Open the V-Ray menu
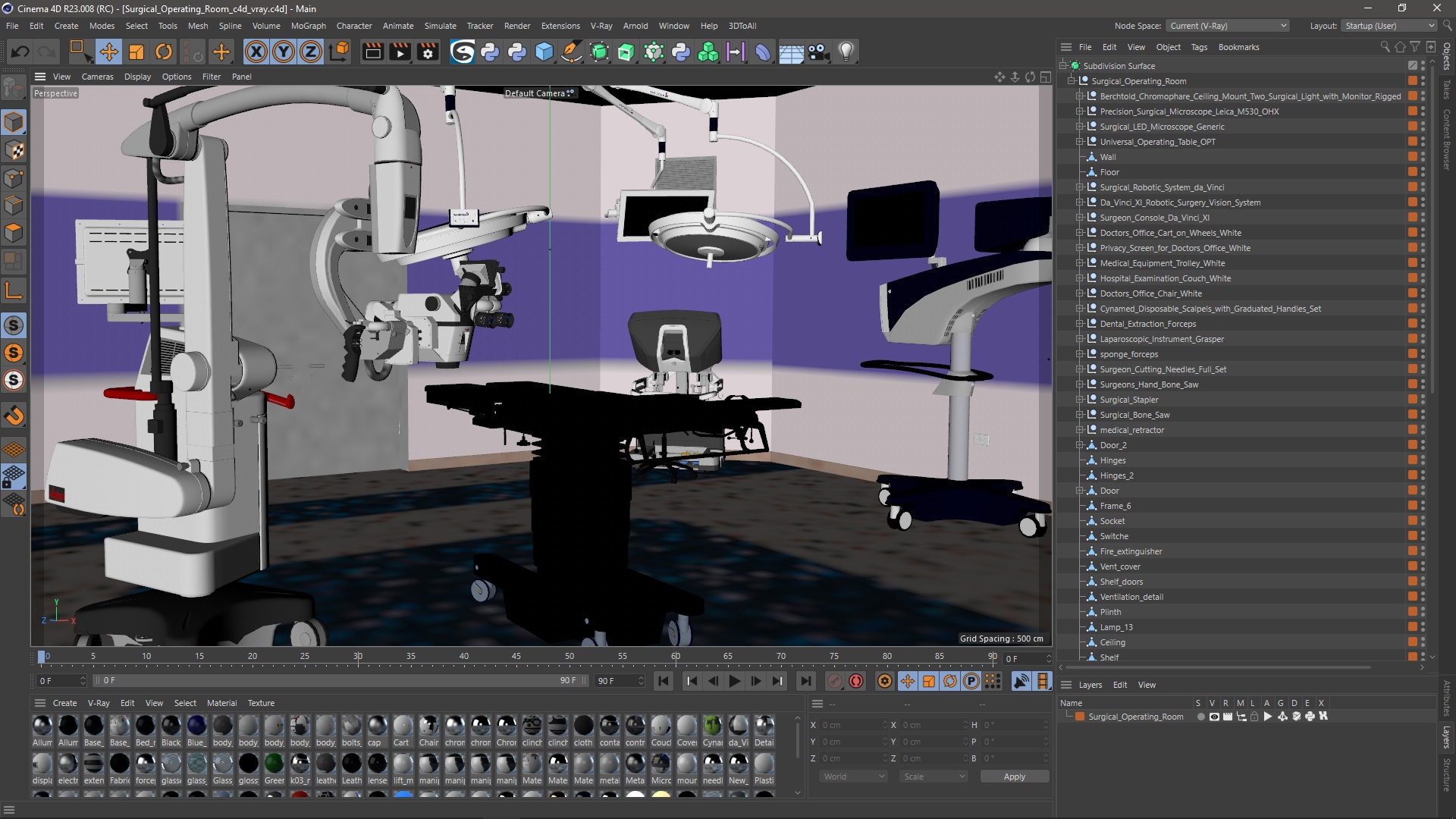This screenshot has width=1456, height=819. tap(601, 26)
